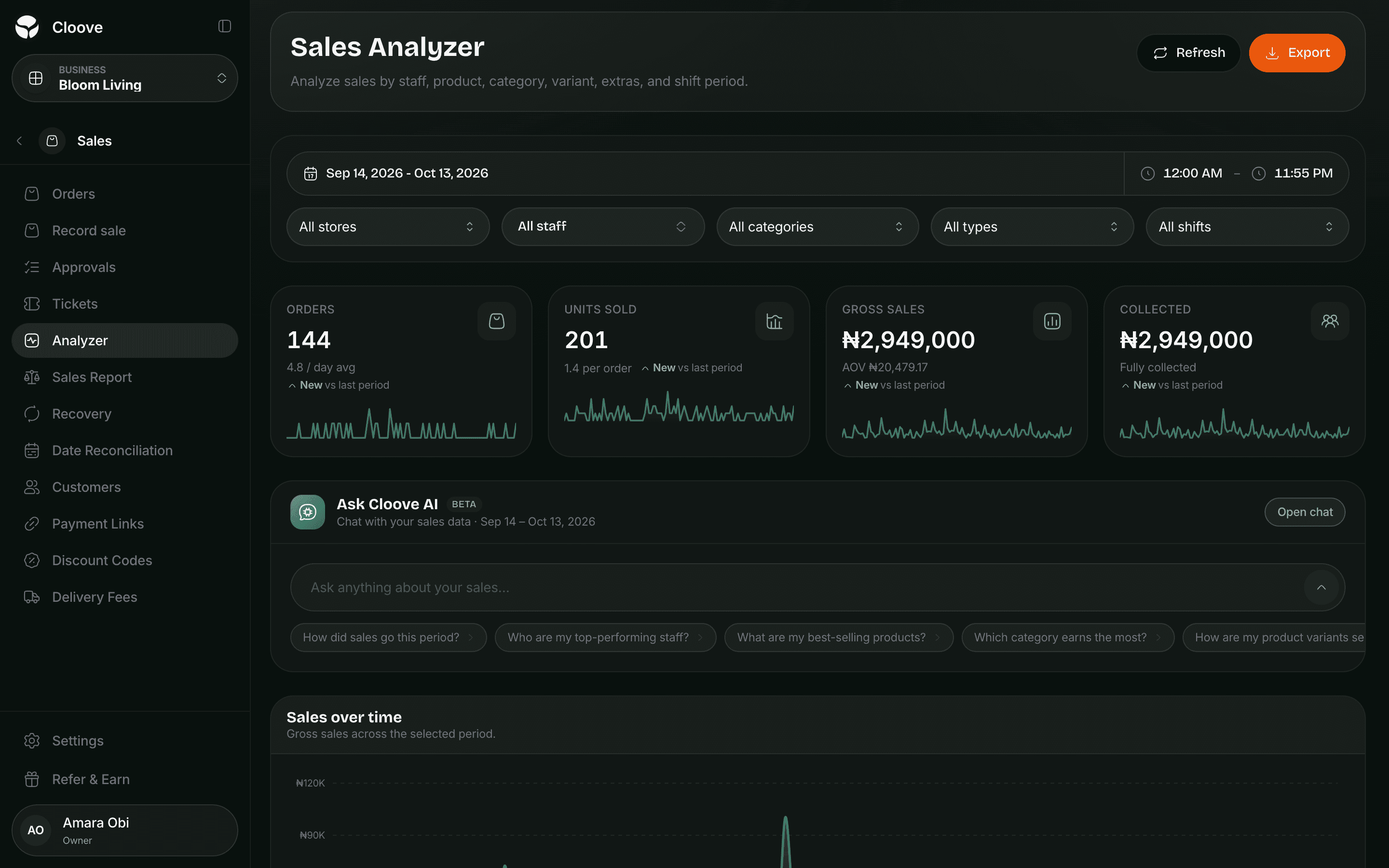Click the Sales over time heading
1389x868 pixels.
point(344,717)
